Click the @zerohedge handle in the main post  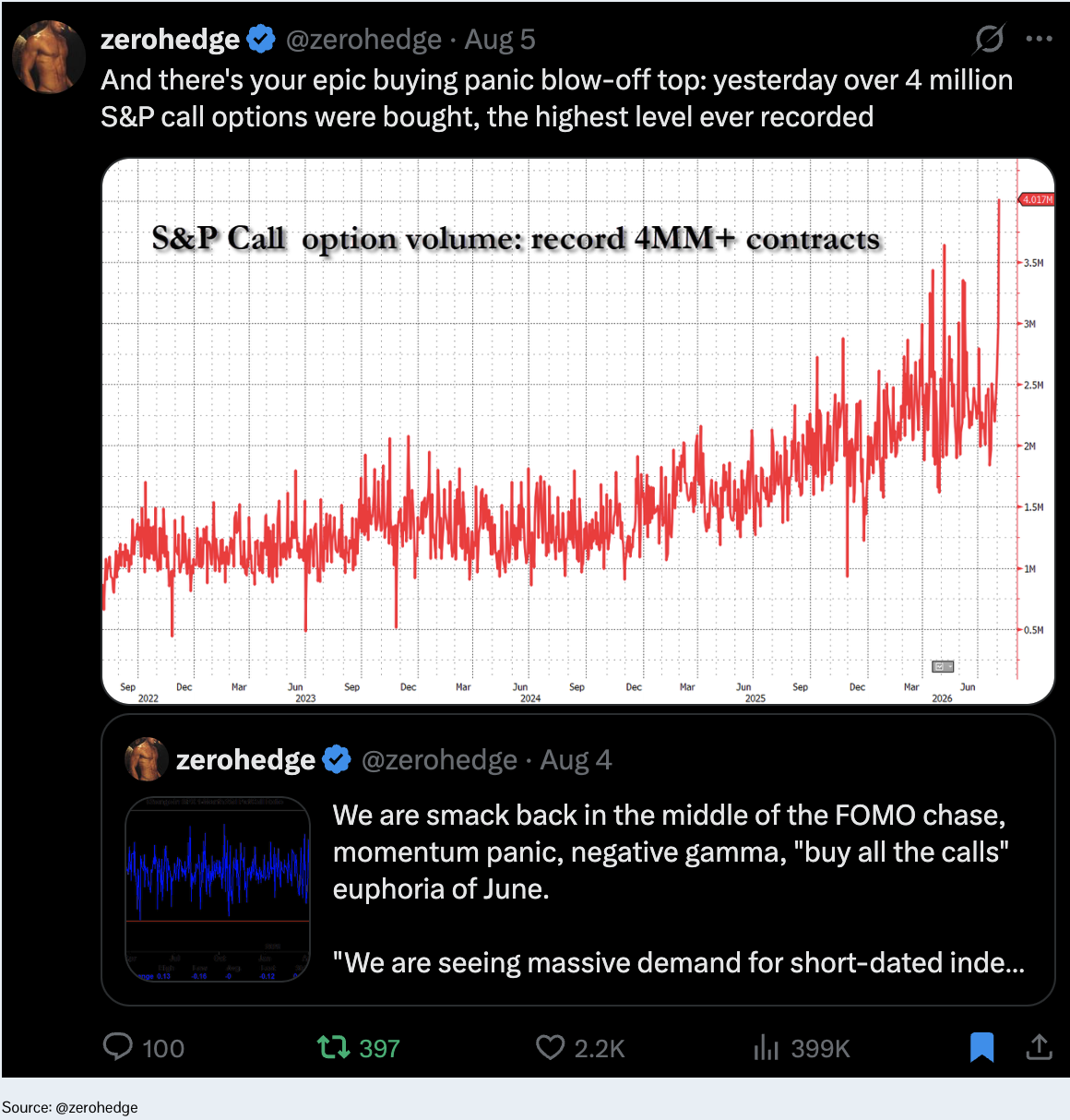point(363,40)
